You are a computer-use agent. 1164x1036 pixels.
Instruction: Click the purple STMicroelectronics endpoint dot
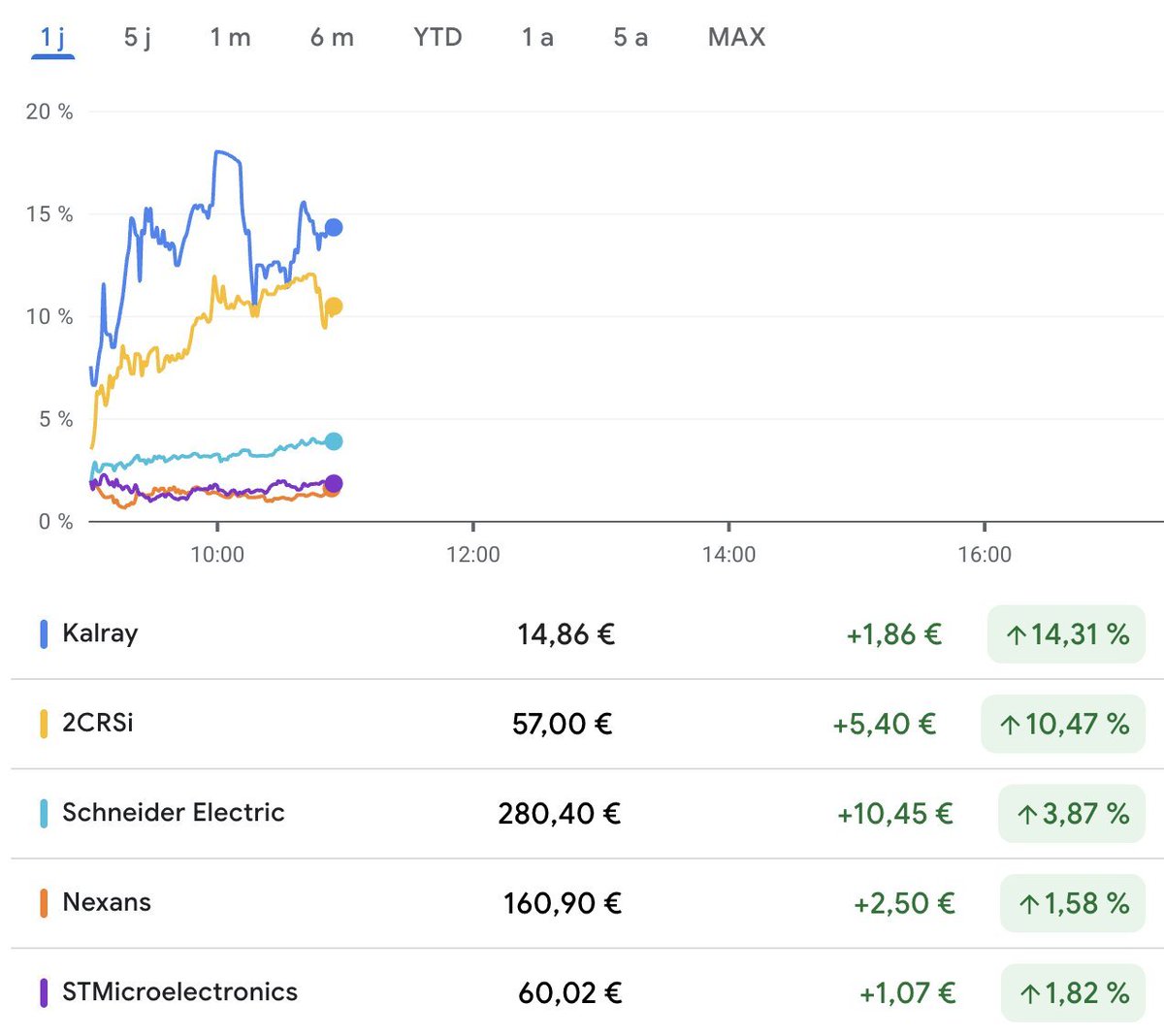[334, 483]
